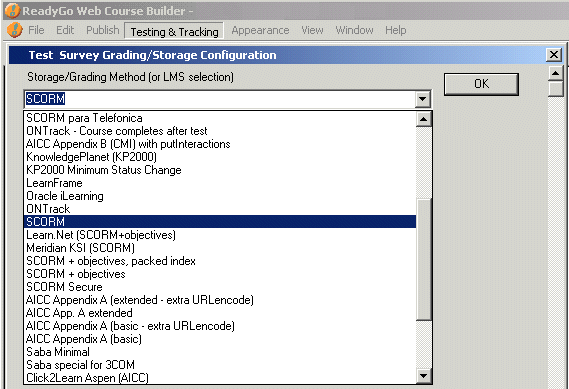
Task: Select AICC Appendix A (basic - extra URLencode)
Action: point(220,326)
